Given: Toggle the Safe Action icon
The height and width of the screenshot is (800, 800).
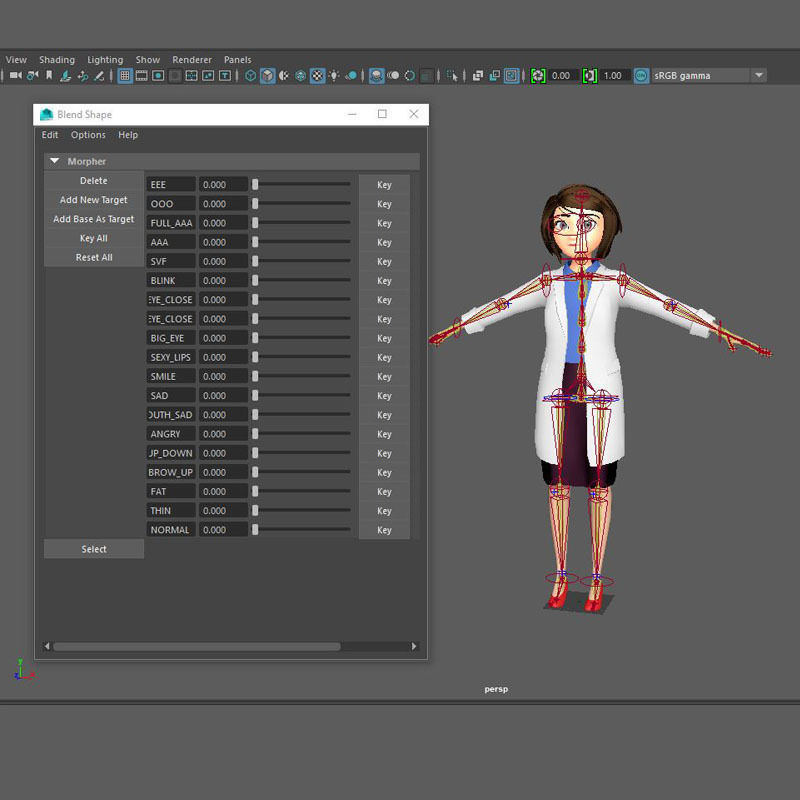Looking at the screenshot, I should tap(208, 76).
